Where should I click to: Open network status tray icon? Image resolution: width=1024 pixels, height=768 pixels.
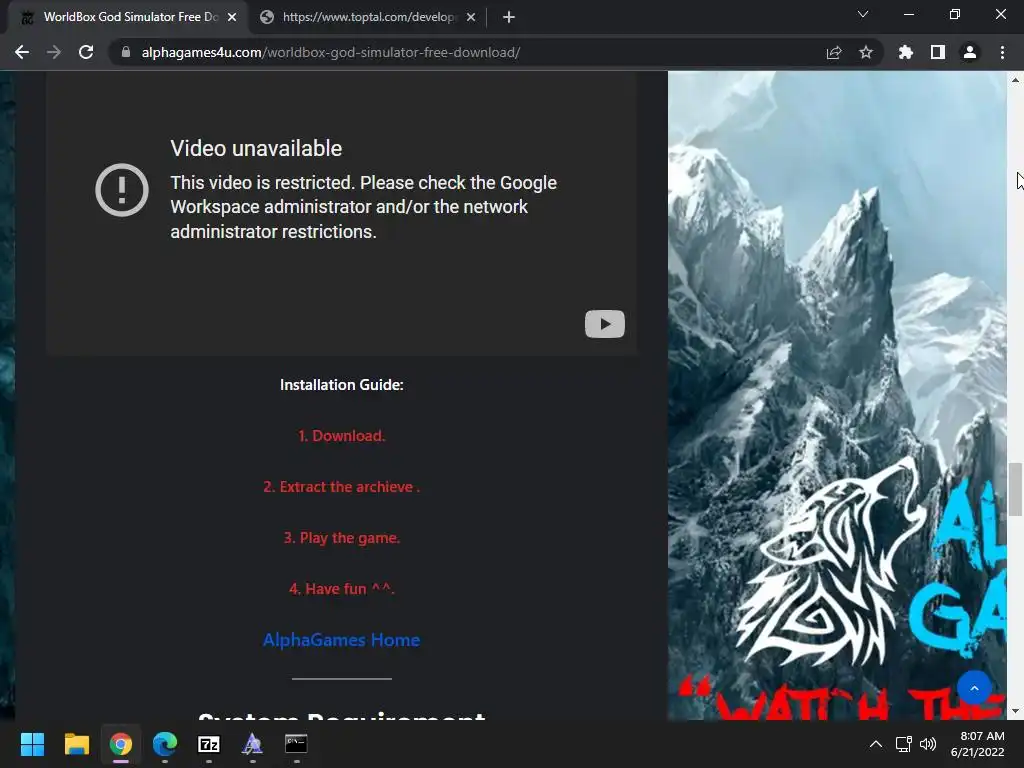[904, 744]
